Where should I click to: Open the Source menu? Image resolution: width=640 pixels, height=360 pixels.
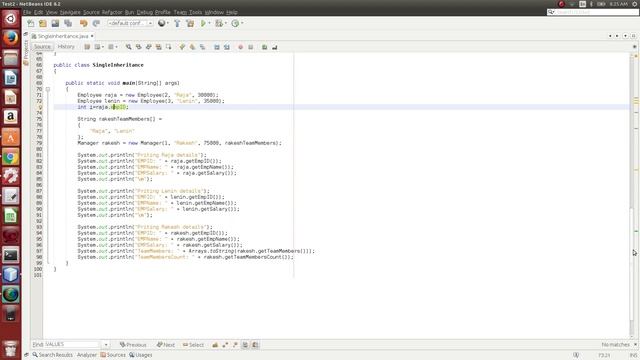[91, 12]
